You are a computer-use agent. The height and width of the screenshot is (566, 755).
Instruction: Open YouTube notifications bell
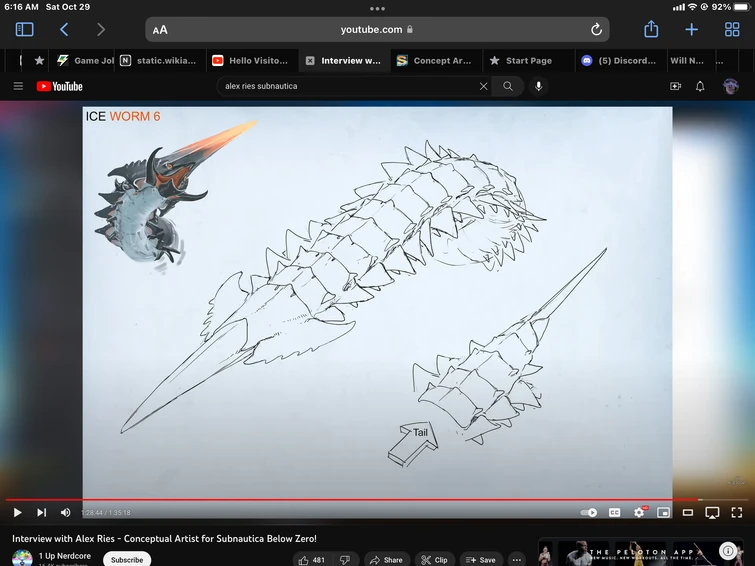(700, 86)
